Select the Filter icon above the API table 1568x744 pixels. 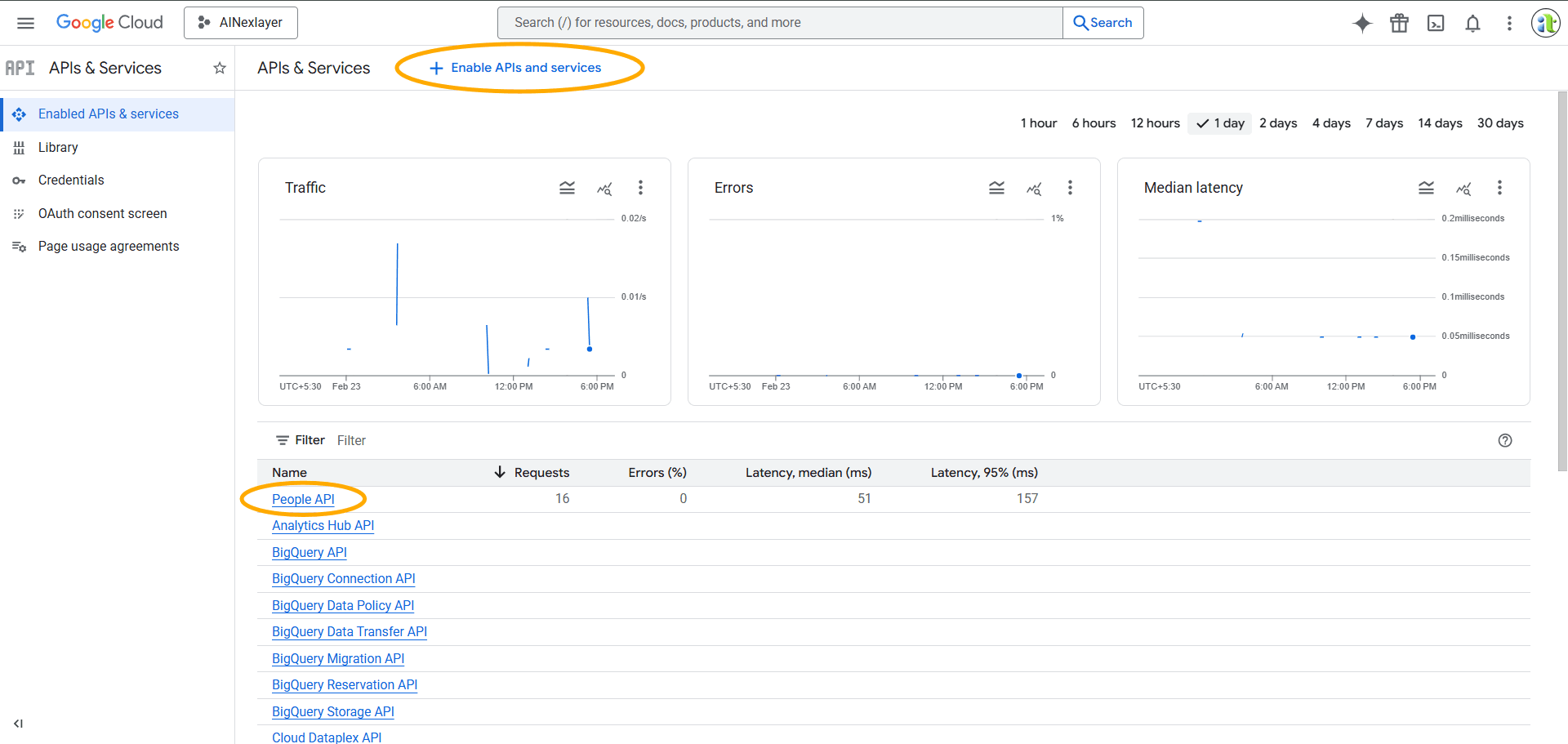pyautogui.click(x=281, y=439)
